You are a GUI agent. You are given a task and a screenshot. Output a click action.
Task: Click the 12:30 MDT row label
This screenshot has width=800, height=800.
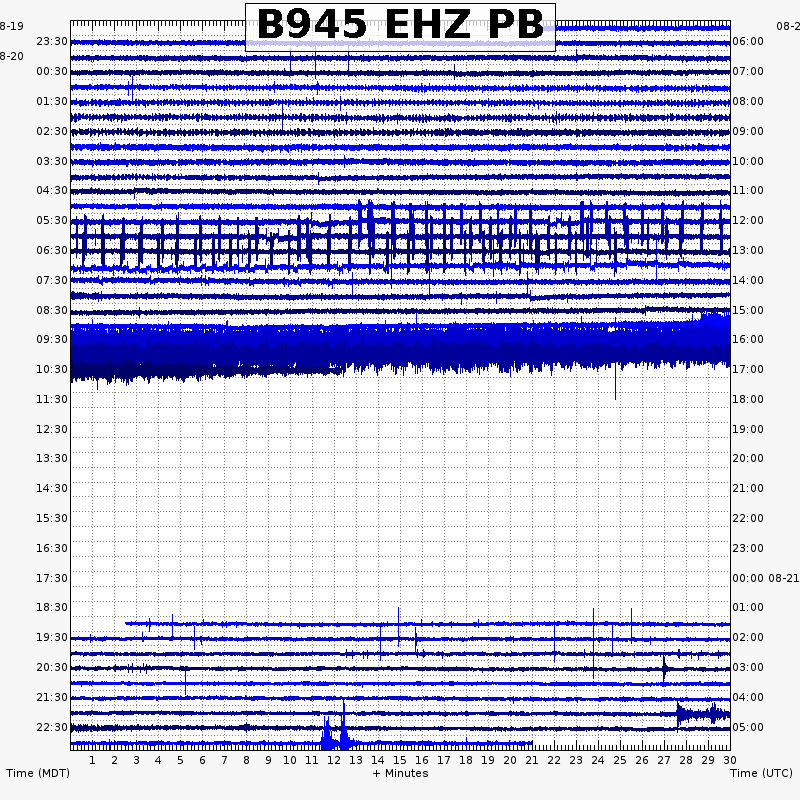coord(52,429)
